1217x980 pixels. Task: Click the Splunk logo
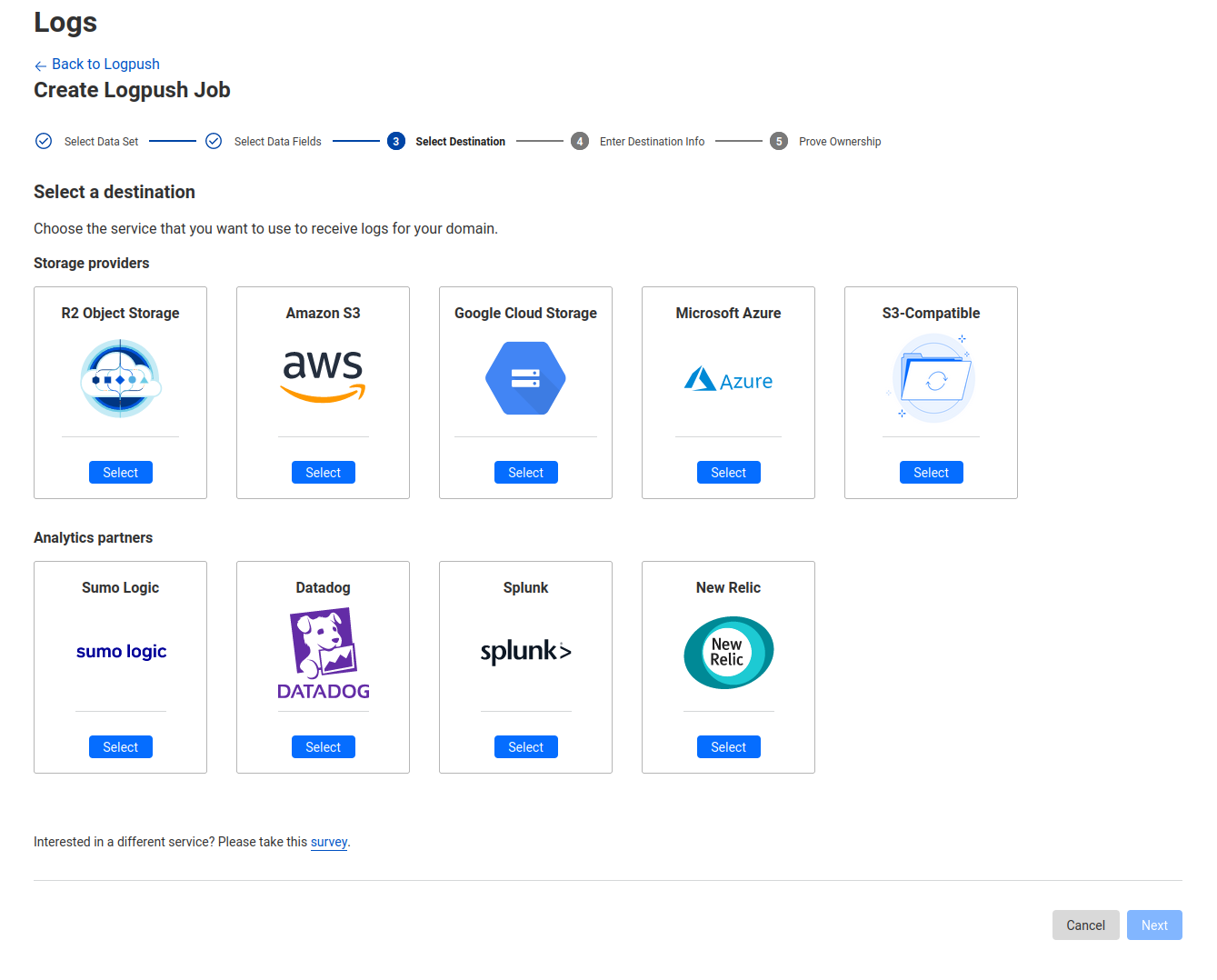[525, 651]
